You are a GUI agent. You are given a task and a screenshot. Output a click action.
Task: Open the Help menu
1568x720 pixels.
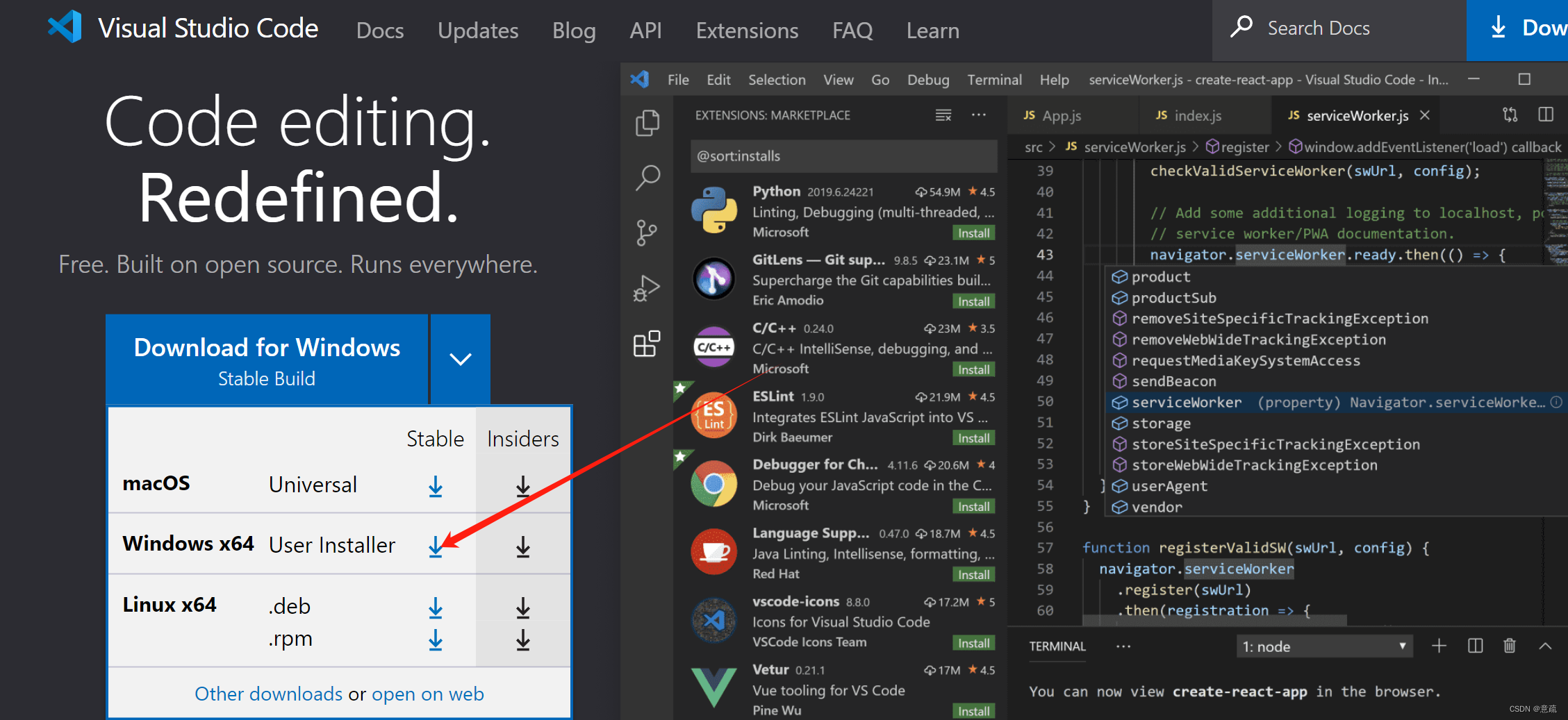click(1054, 80)
